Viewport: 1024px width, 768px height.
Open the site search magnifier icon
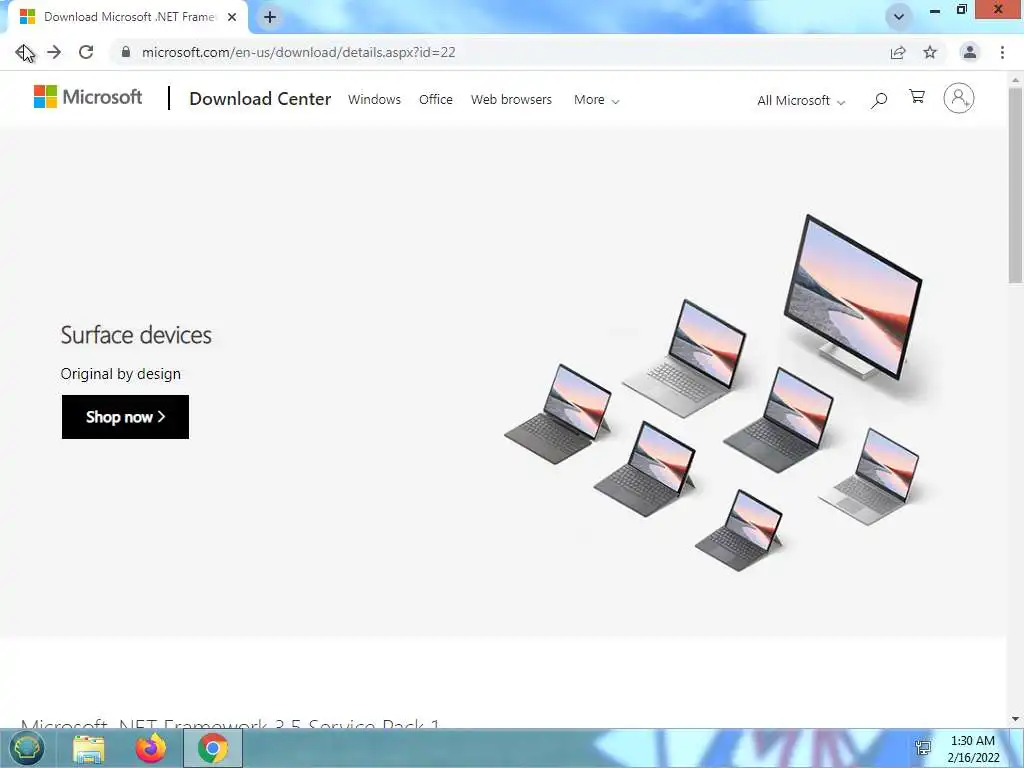click(x=879, y=100)
